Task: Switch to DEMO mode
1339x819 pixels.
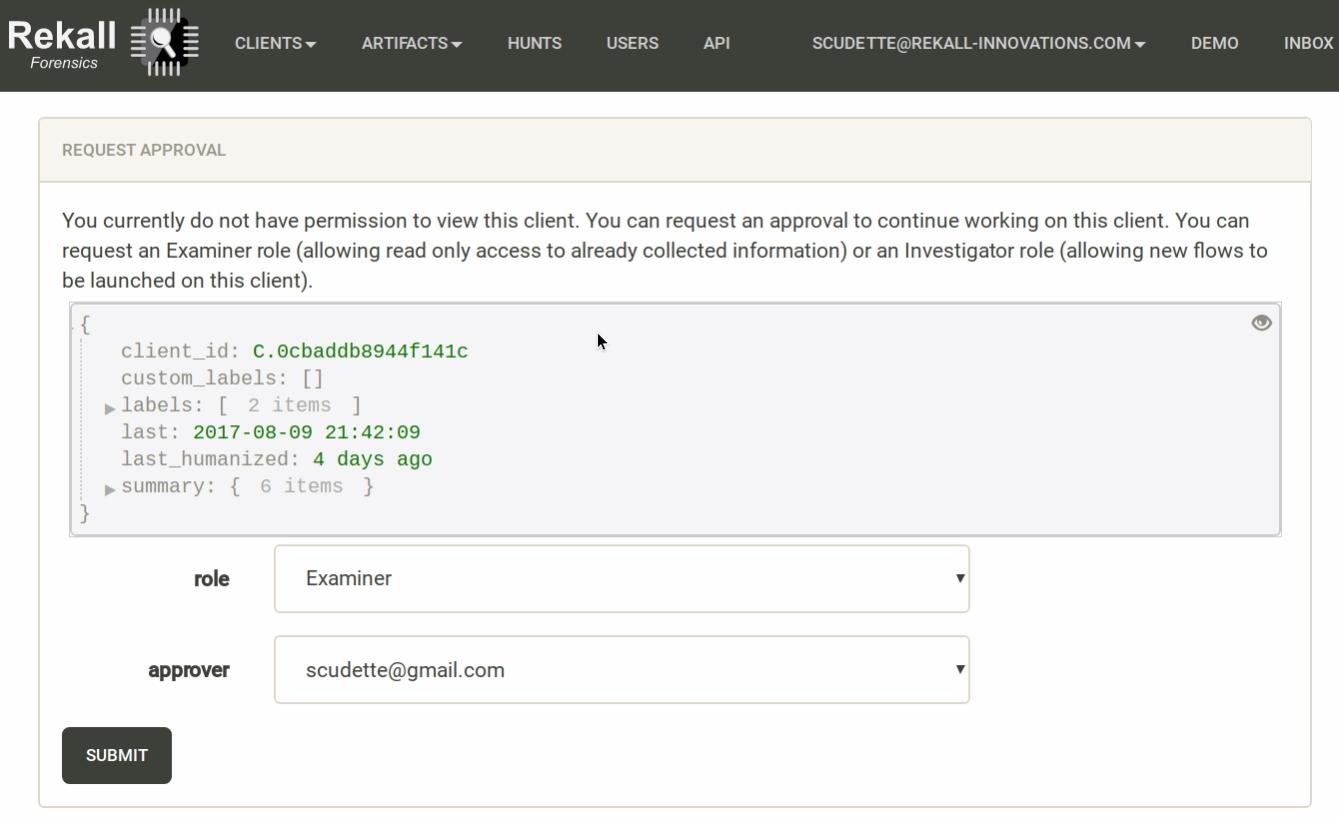Action: point(1214,43)
